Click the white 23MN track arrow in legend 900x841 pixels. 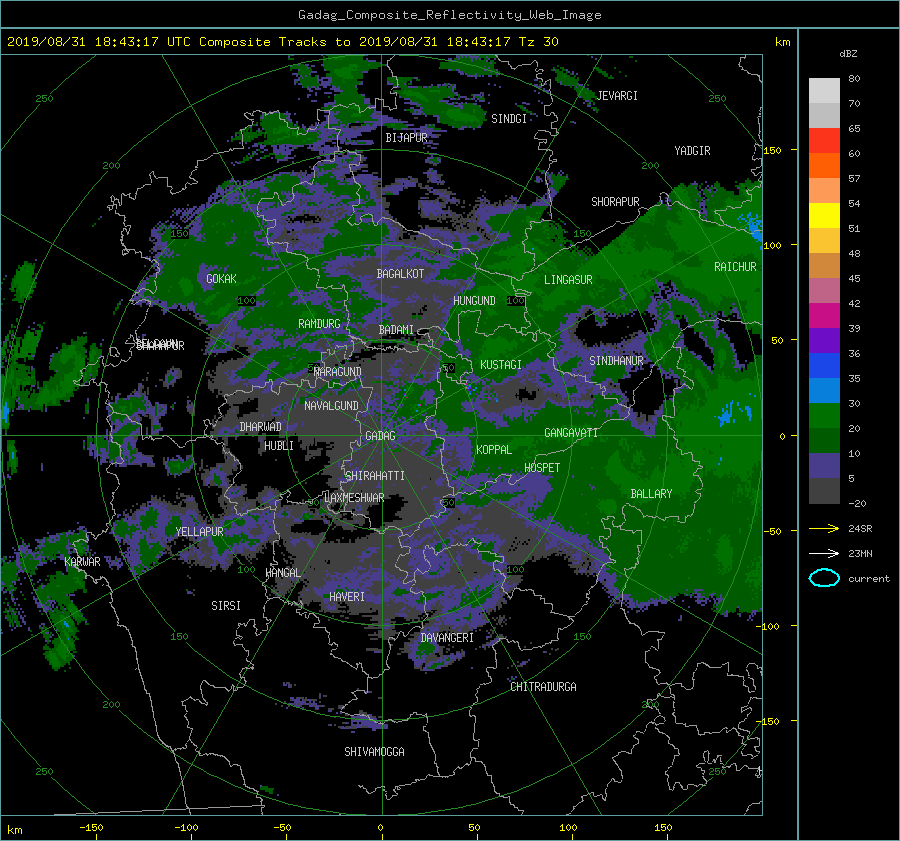(x=824, y=553)
